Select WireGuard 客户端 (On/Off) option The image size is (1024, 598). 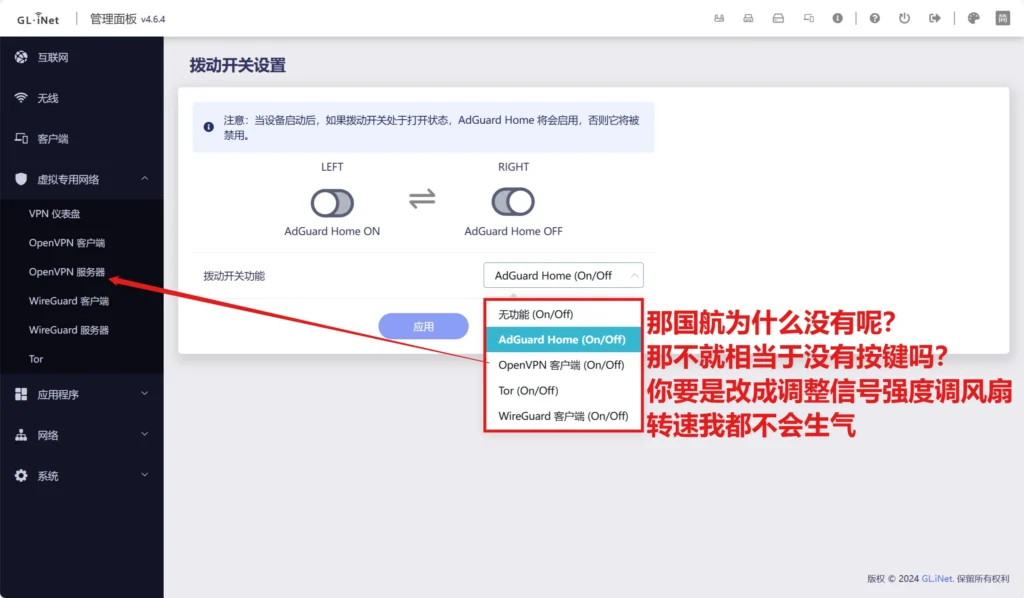pos(563,416)
